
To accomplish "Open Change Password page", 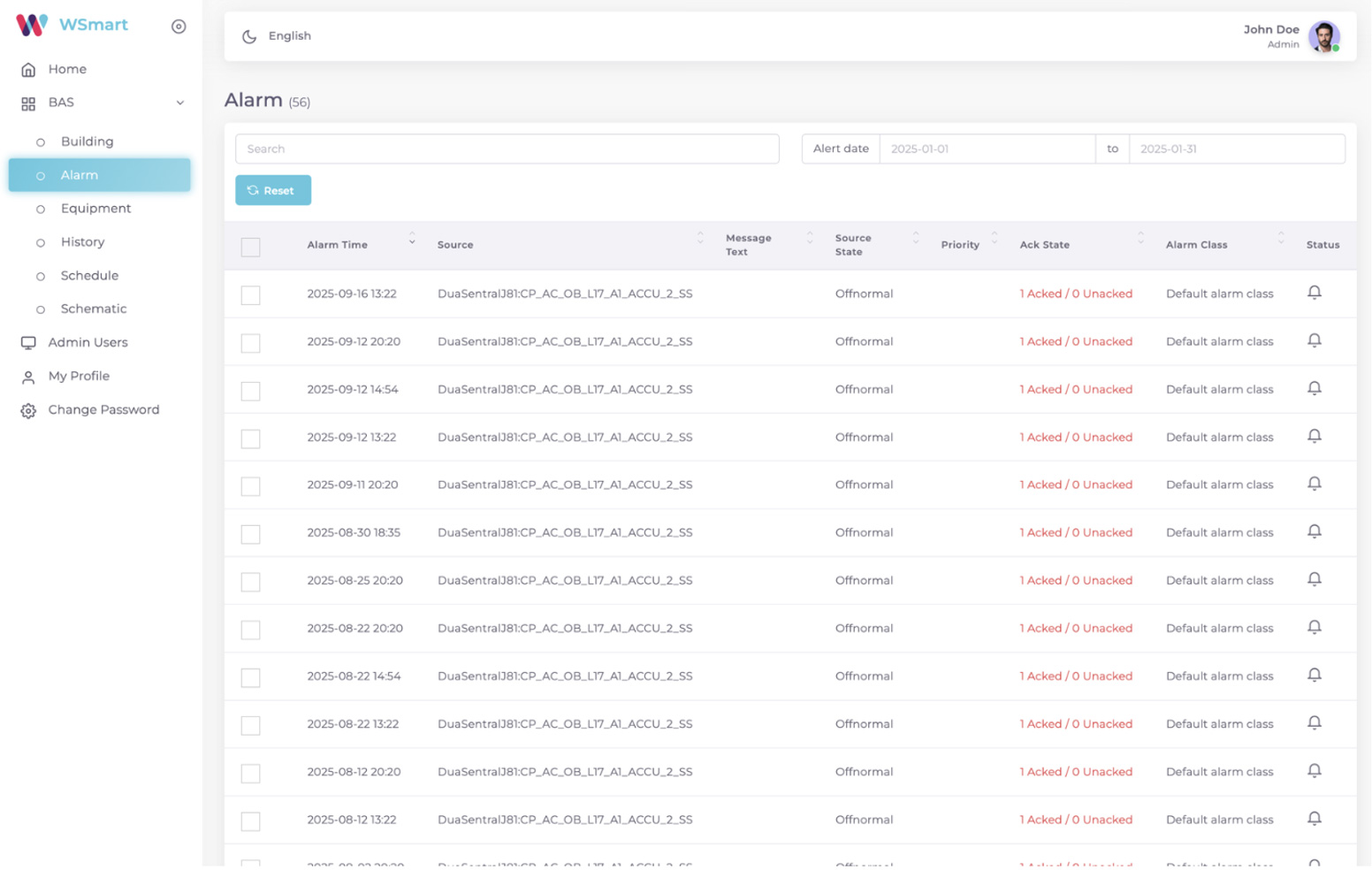I will tap(103, 410).
